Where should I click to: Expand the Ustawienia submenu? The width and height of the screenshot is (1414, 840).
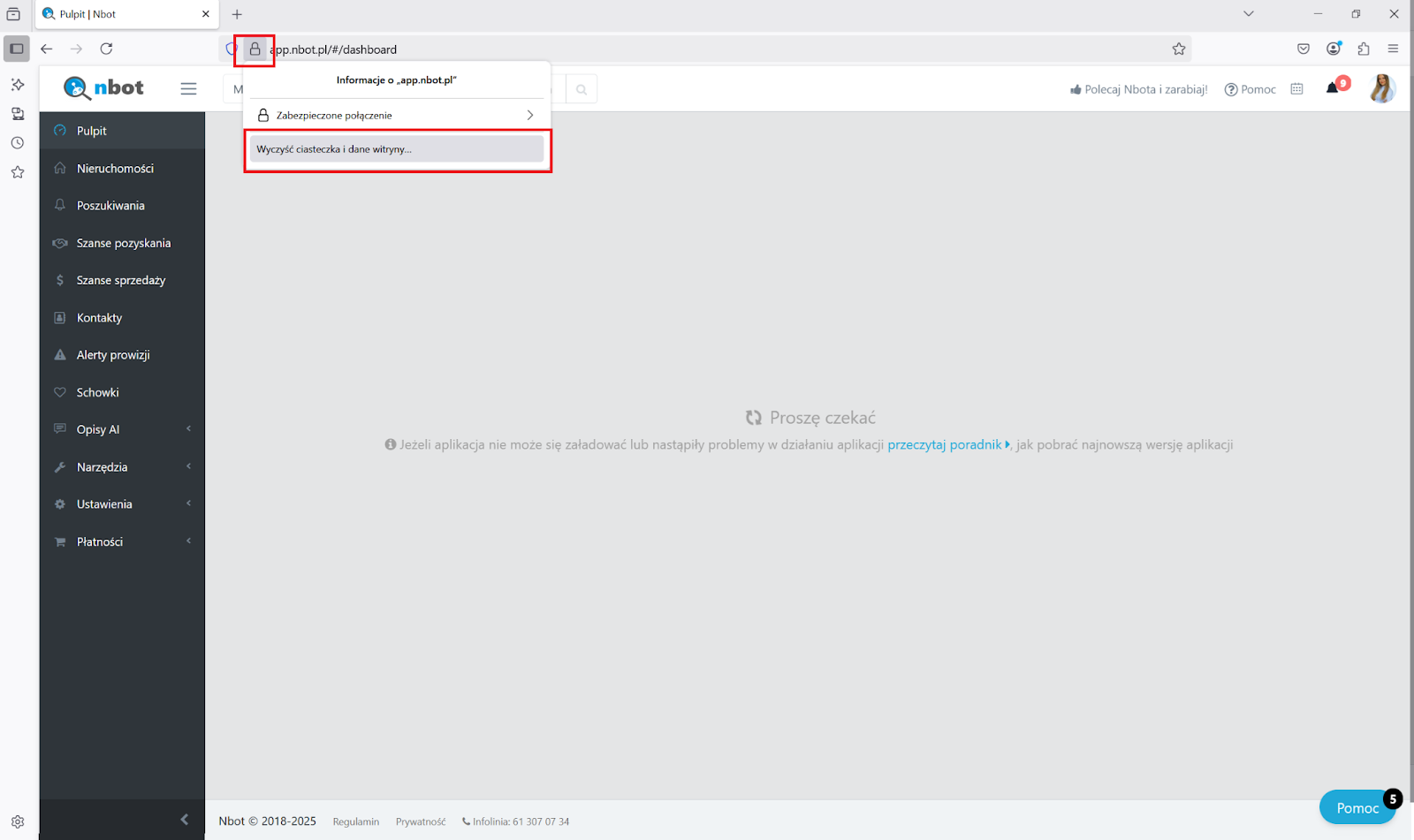(122, 504)
